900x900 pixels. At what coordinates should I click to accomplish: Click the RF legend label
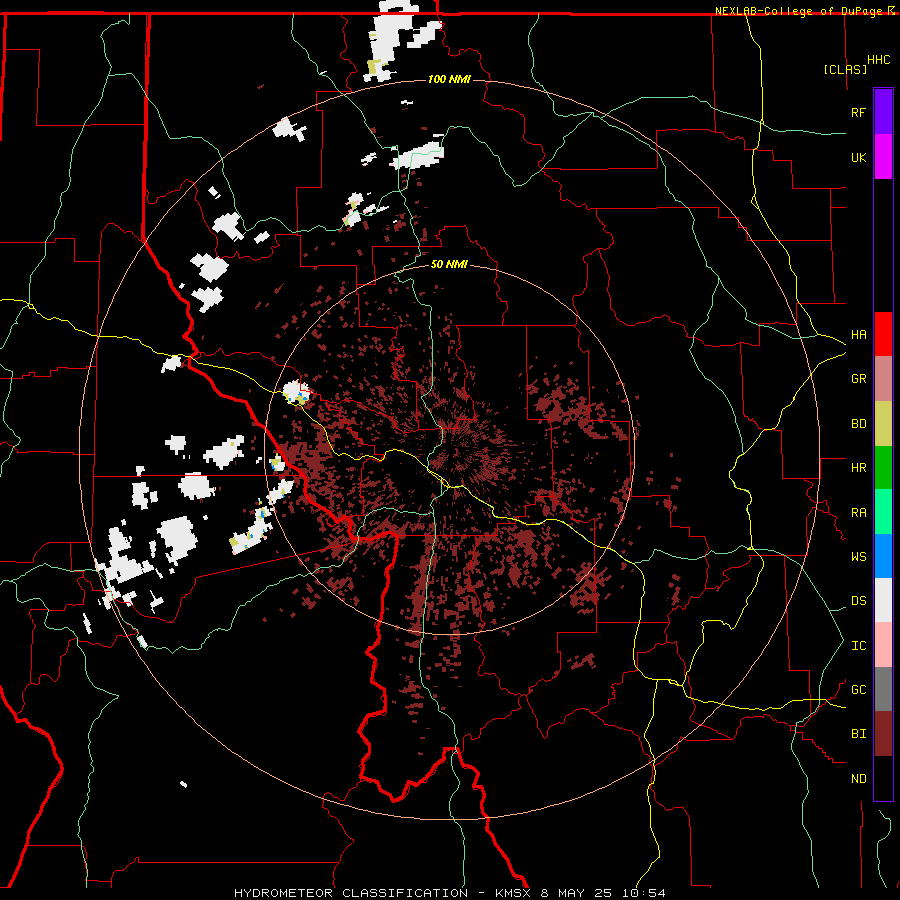[858, 112]
